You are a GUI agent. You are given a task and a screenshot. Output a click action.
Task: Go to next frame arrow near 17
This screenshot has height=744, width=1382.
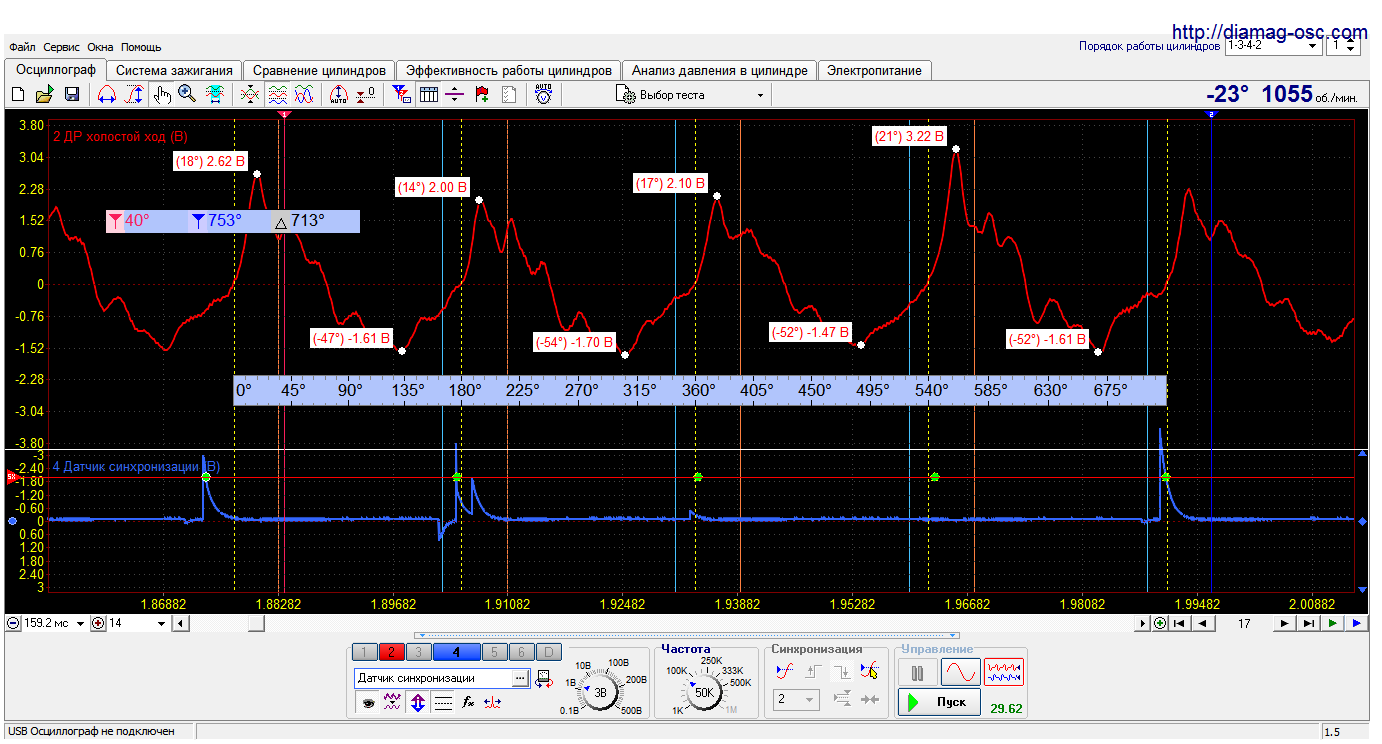pyautogui.click(x=1284, y=623)
